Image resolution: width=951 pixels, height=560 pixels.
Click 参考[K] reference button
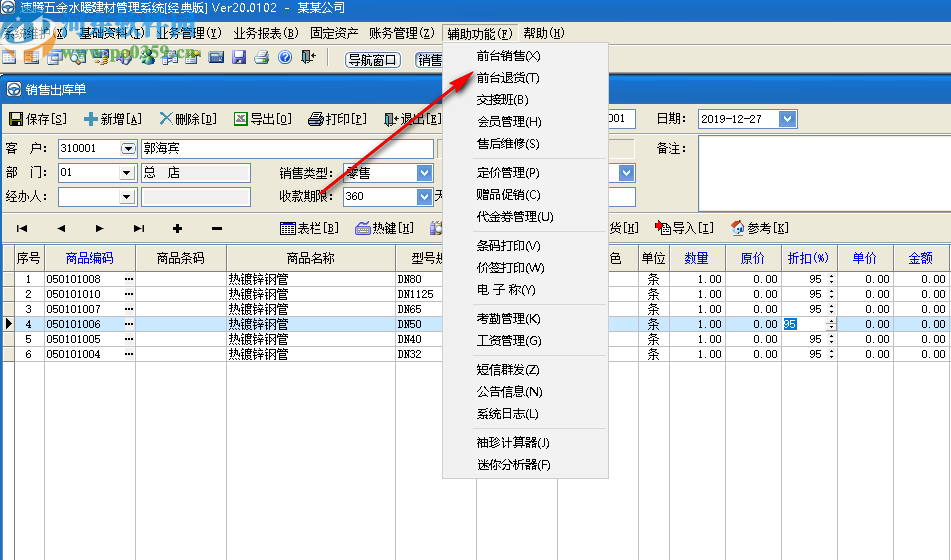coord(759,228)
